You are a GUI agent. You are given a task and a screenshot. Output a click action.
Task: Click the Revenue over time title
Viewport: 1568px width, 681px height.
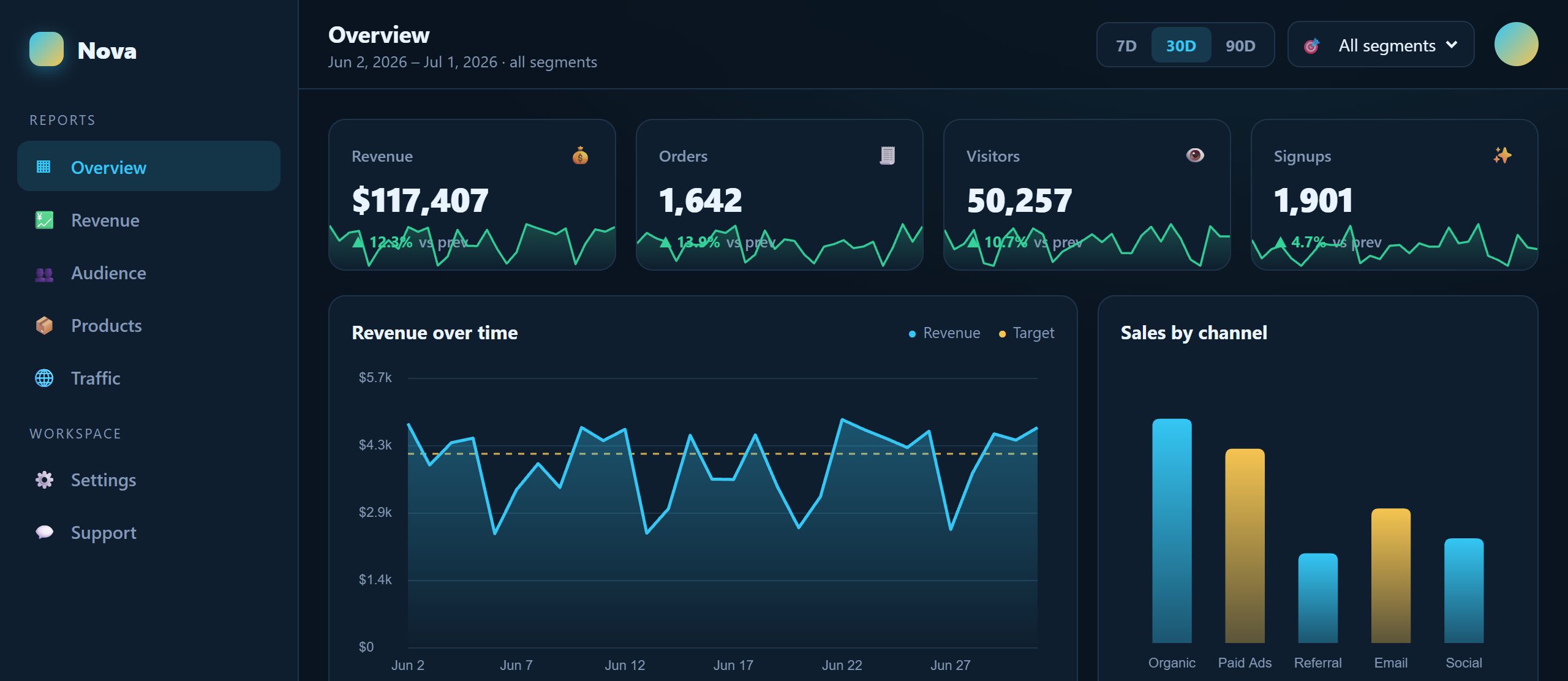click(435, 333)
